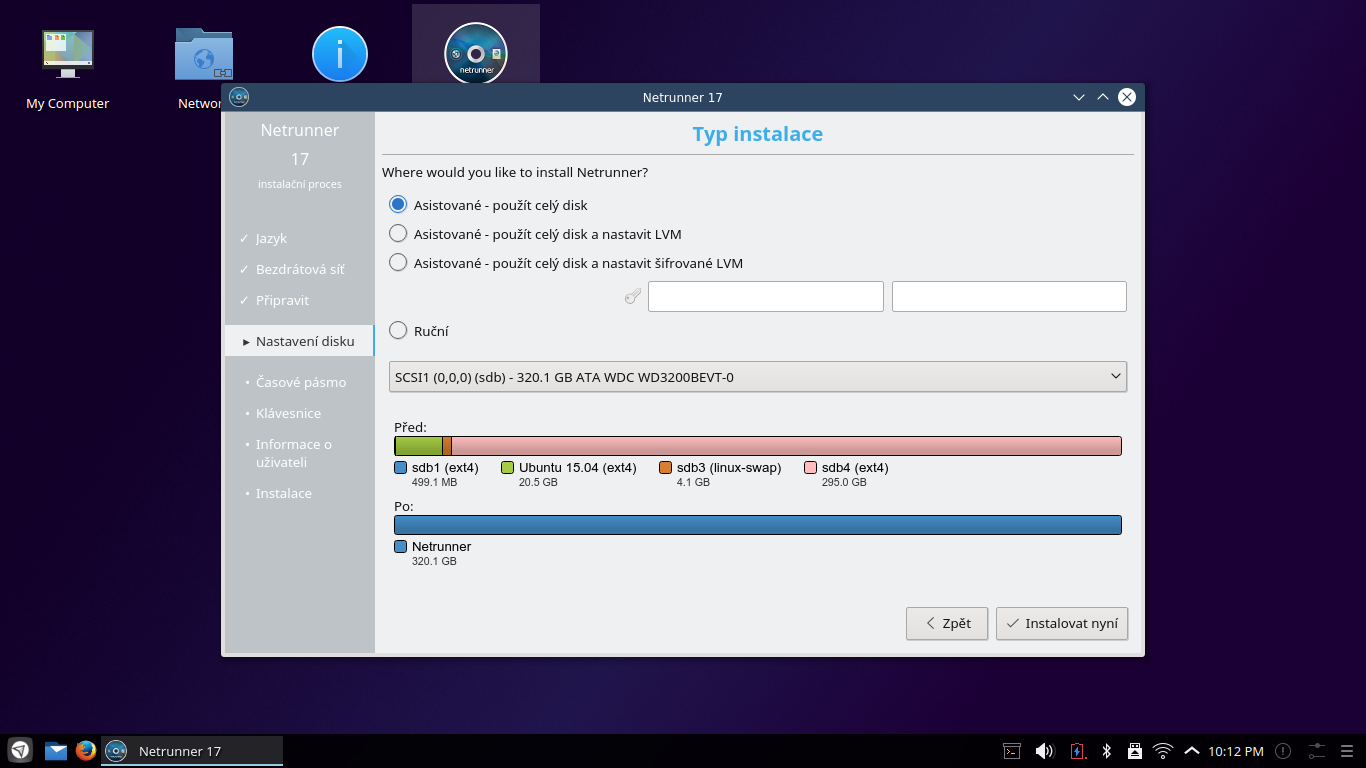
Task: Click the Instalovat nyní button
Action: (1062, 623)
